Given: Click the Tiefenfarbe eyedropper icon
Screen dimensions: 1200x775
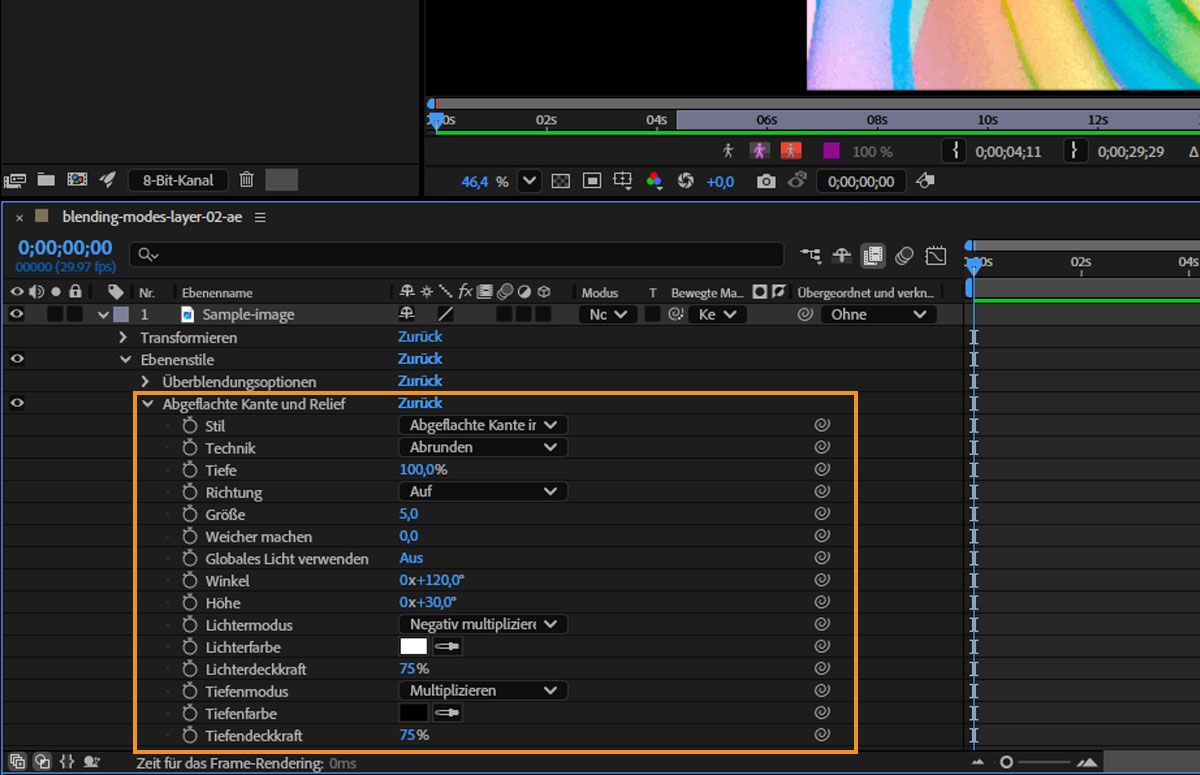Looking at the screenshot, I should click(447, 713).
